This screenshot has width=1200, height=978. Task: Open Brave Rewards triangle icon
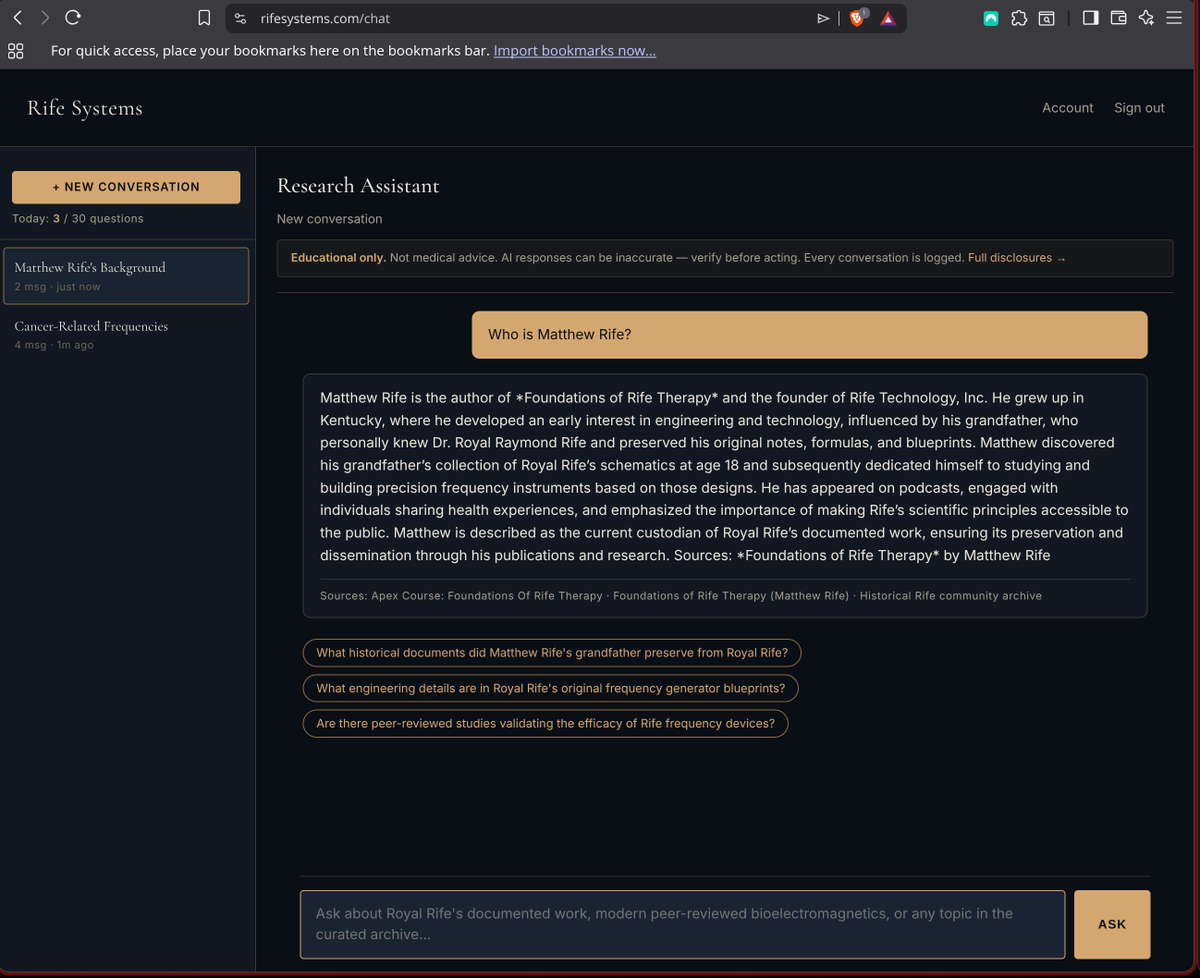click(x=888, y=18)
